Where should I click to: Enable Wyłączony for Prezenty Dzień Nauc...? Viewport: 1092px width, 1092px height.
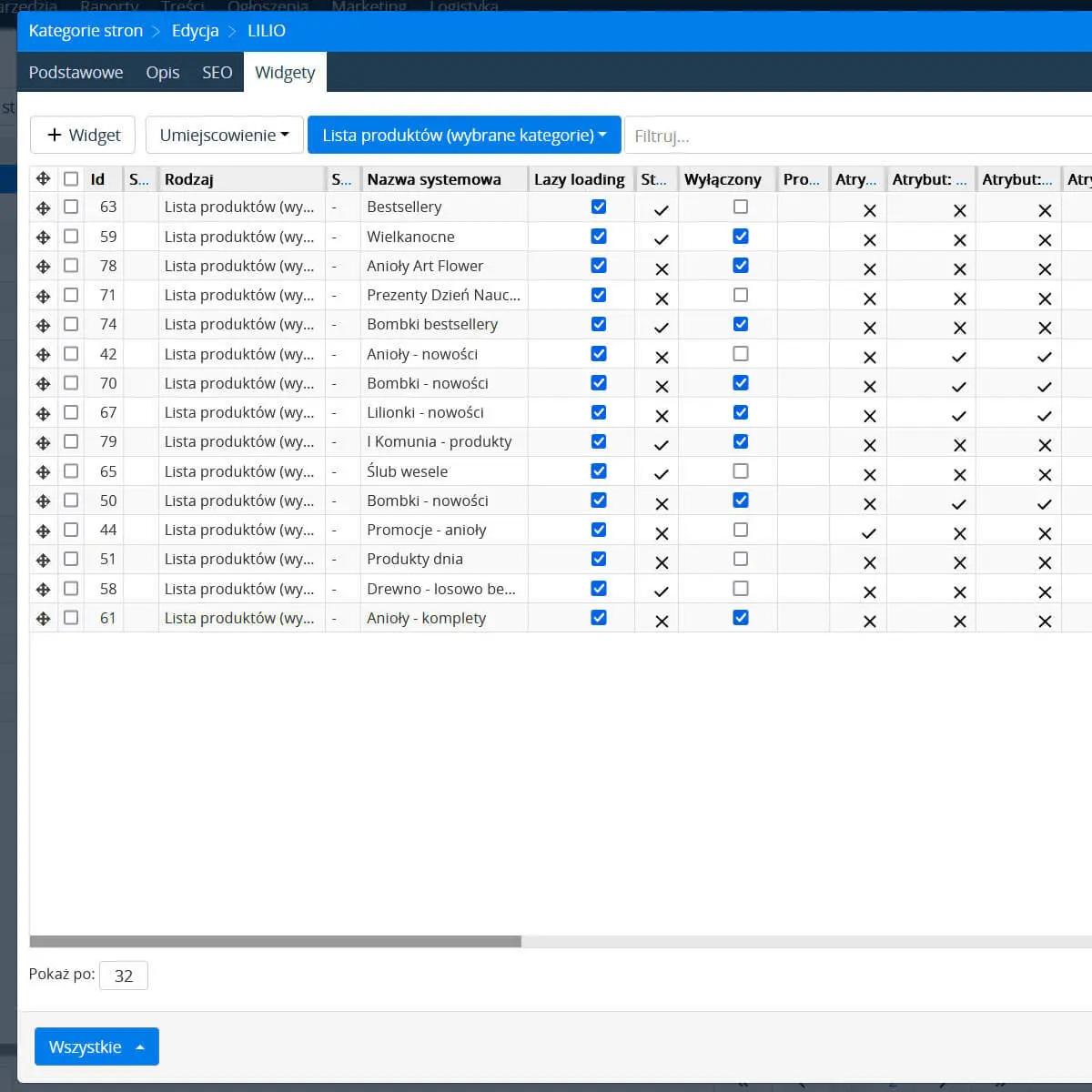coord(741,295)
